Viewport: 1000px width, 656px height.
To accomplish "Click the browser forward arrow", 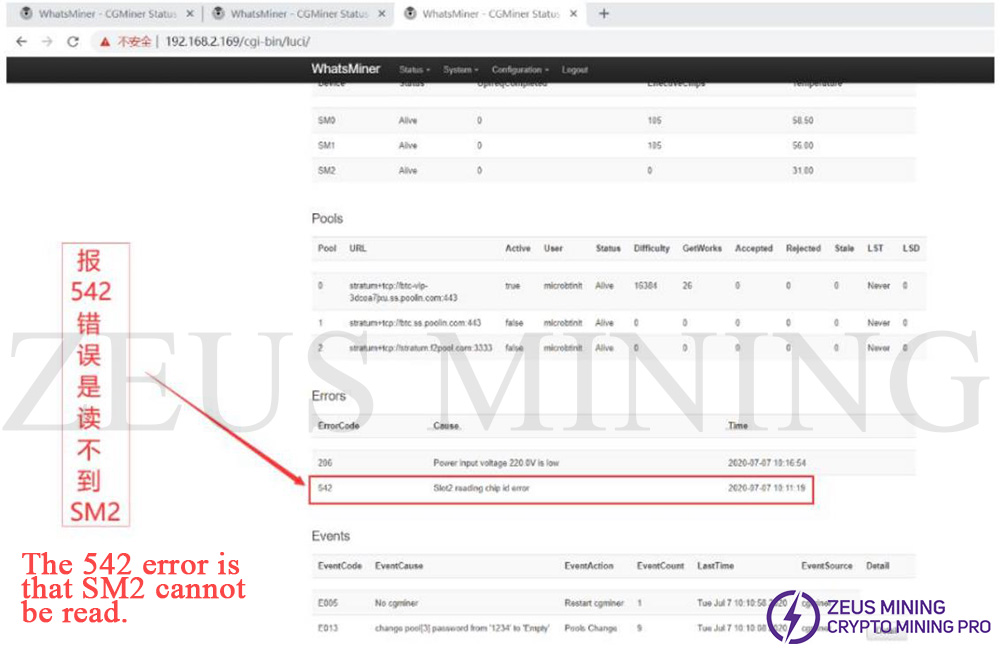I will [x=47, y=42].
